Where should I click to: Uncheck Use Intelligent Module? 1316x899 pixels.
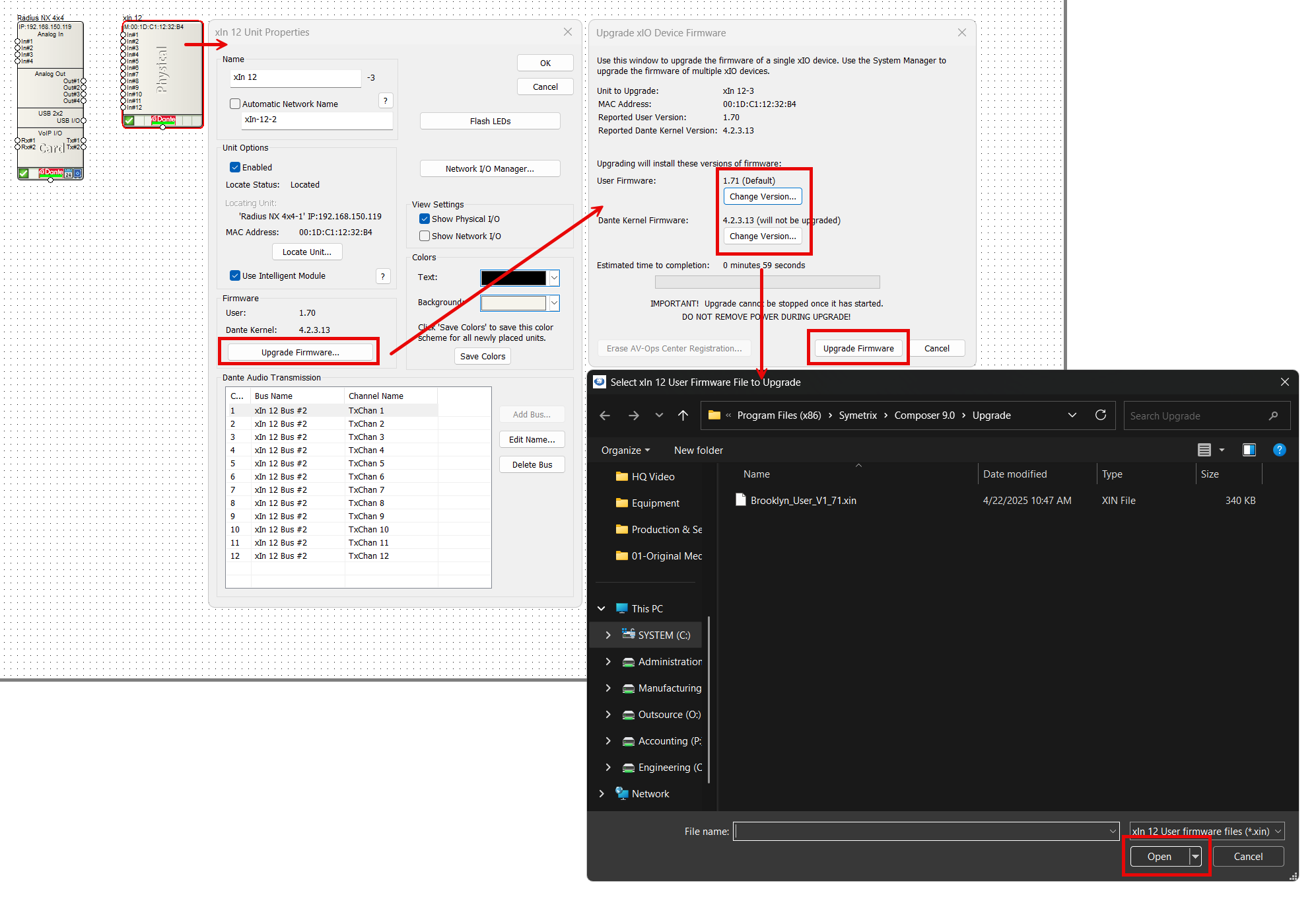(234, 275)
